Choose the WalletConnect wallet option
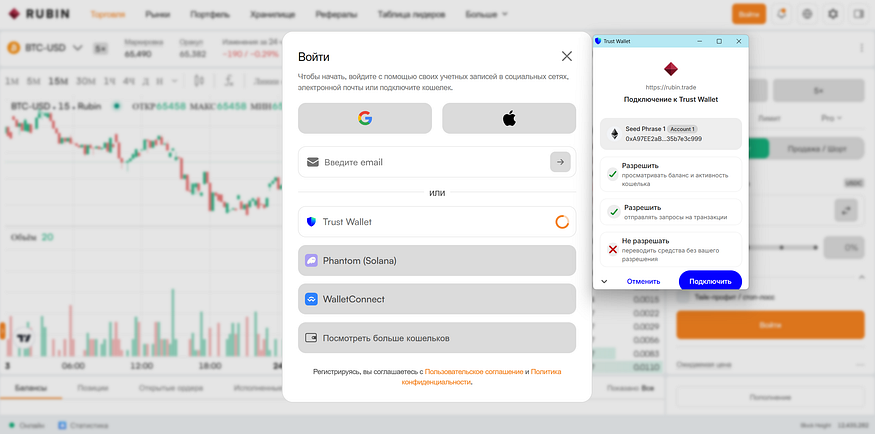Image resolution: width=875 pixels, height=434 pixels. point(437,299)
